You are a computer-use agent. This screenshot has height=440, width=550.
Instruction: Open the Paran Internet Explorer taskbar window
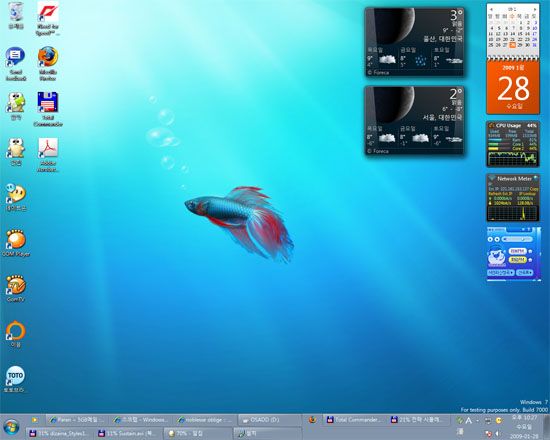[76, 420]
